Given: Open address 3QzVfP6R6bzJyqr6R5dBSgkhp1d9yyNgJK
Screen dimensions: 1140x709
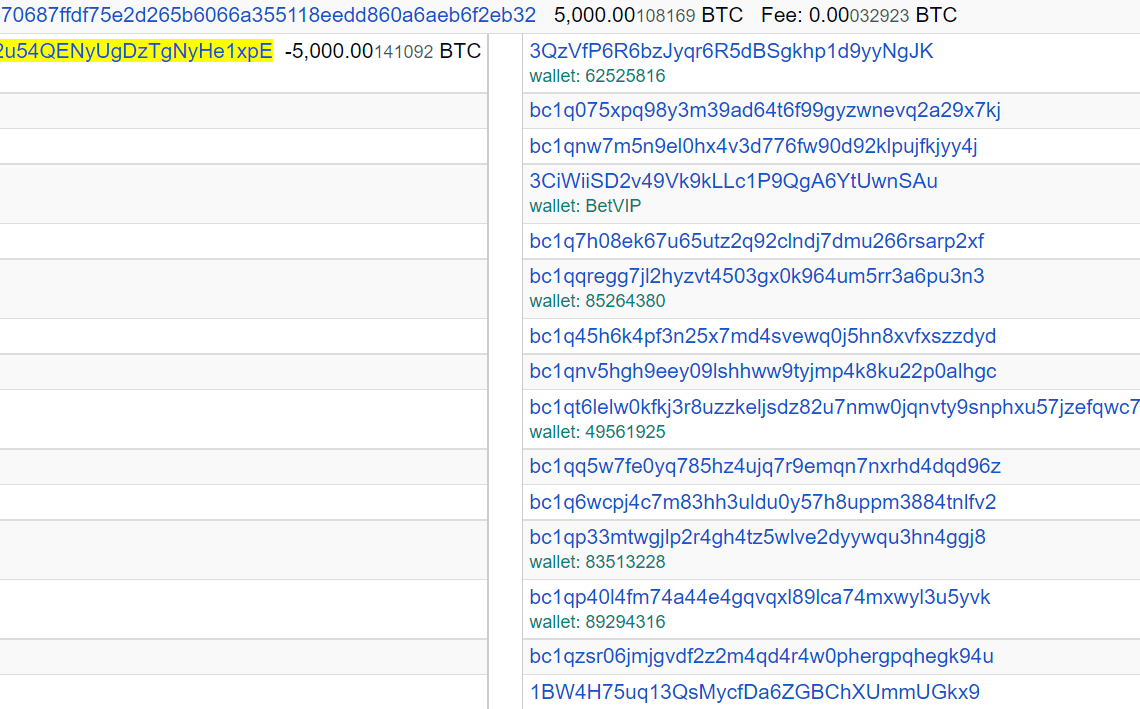Looking at the screenshot, I should 731,51.
